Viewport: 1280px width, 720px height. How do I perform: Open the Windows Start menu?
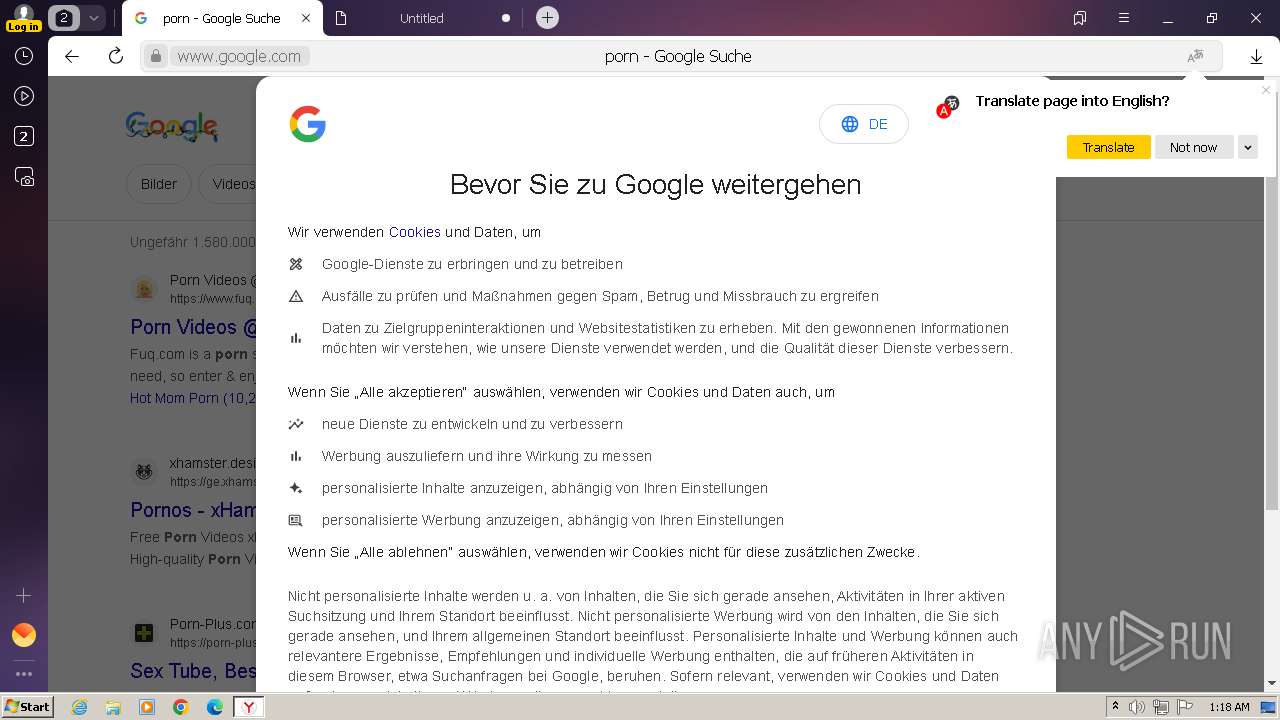pos(27,707)
